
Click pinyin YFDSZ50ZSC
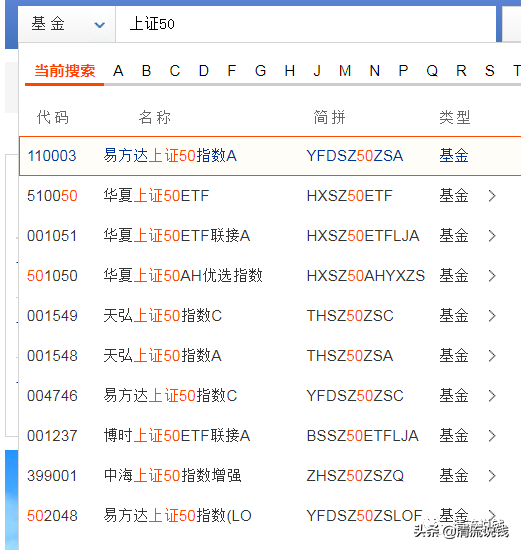[355, 396]
